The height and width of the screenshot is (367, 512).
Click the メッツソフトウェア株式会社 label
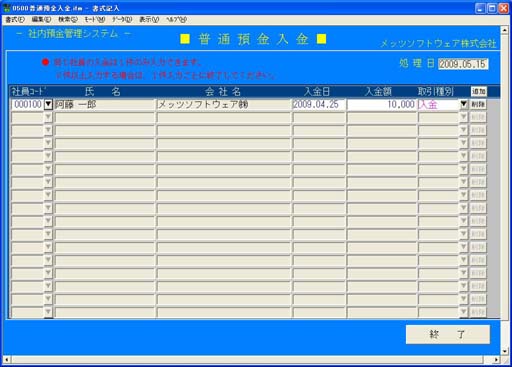[x=438, y=44]
